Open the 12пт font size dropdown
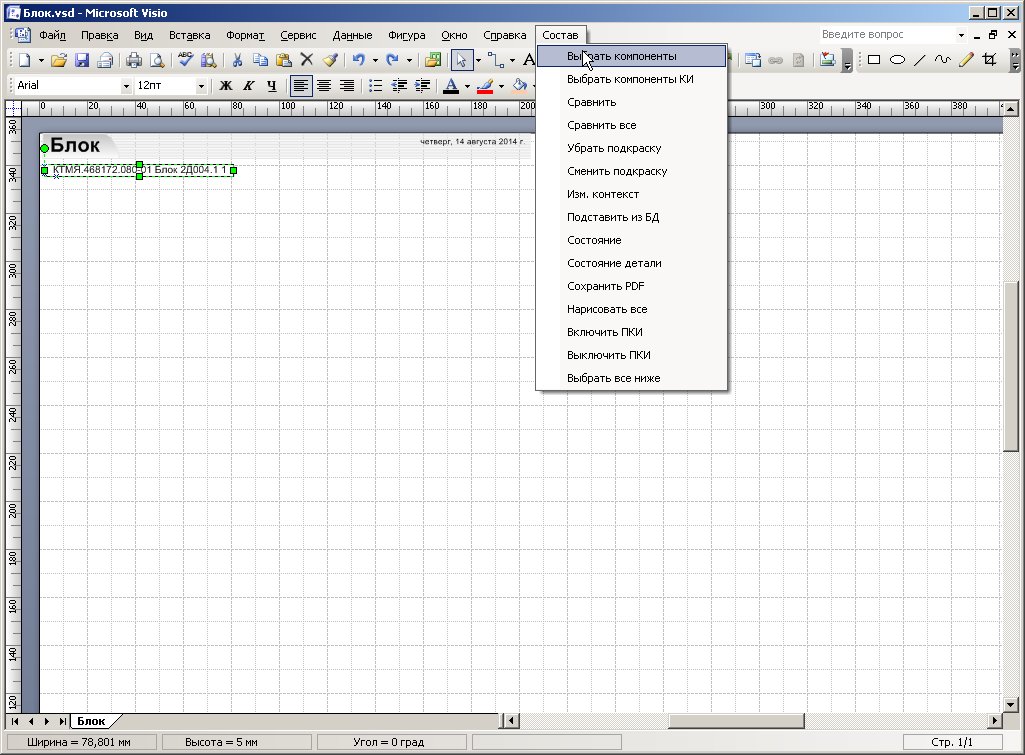Viewport: 1025px width, 755px height. 201,86
